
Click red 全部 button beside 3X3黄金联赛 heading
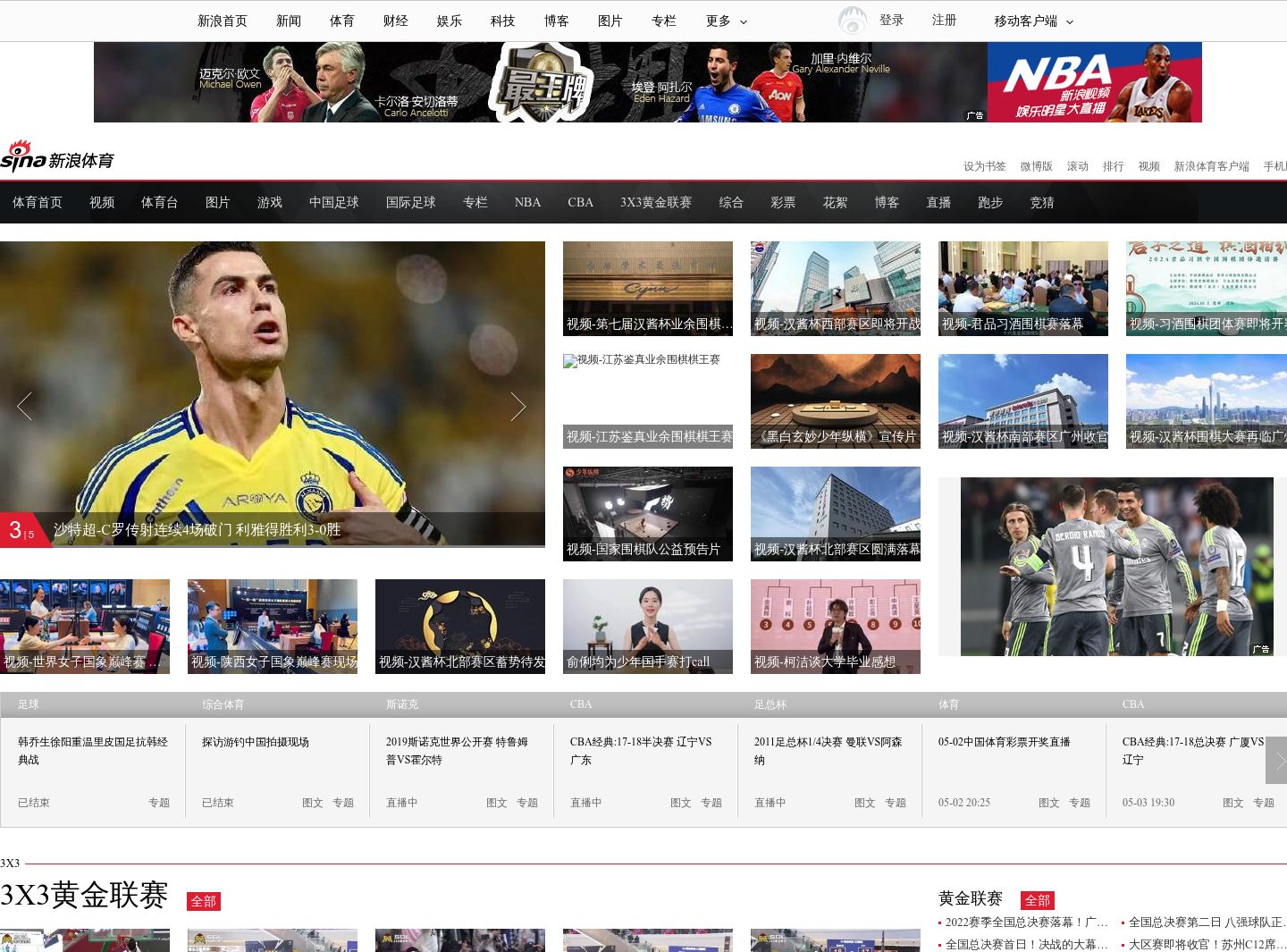click(204, 901)
